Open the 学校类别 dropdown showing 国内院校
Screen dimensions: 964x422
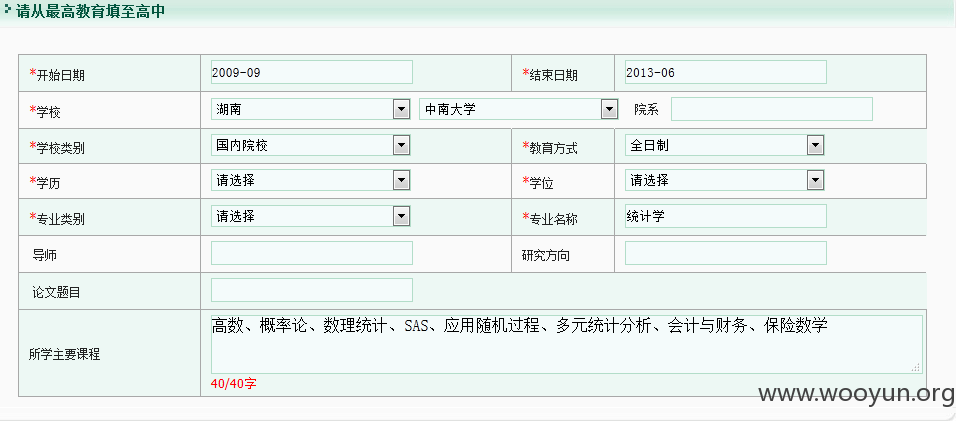[x=310, y=146]
